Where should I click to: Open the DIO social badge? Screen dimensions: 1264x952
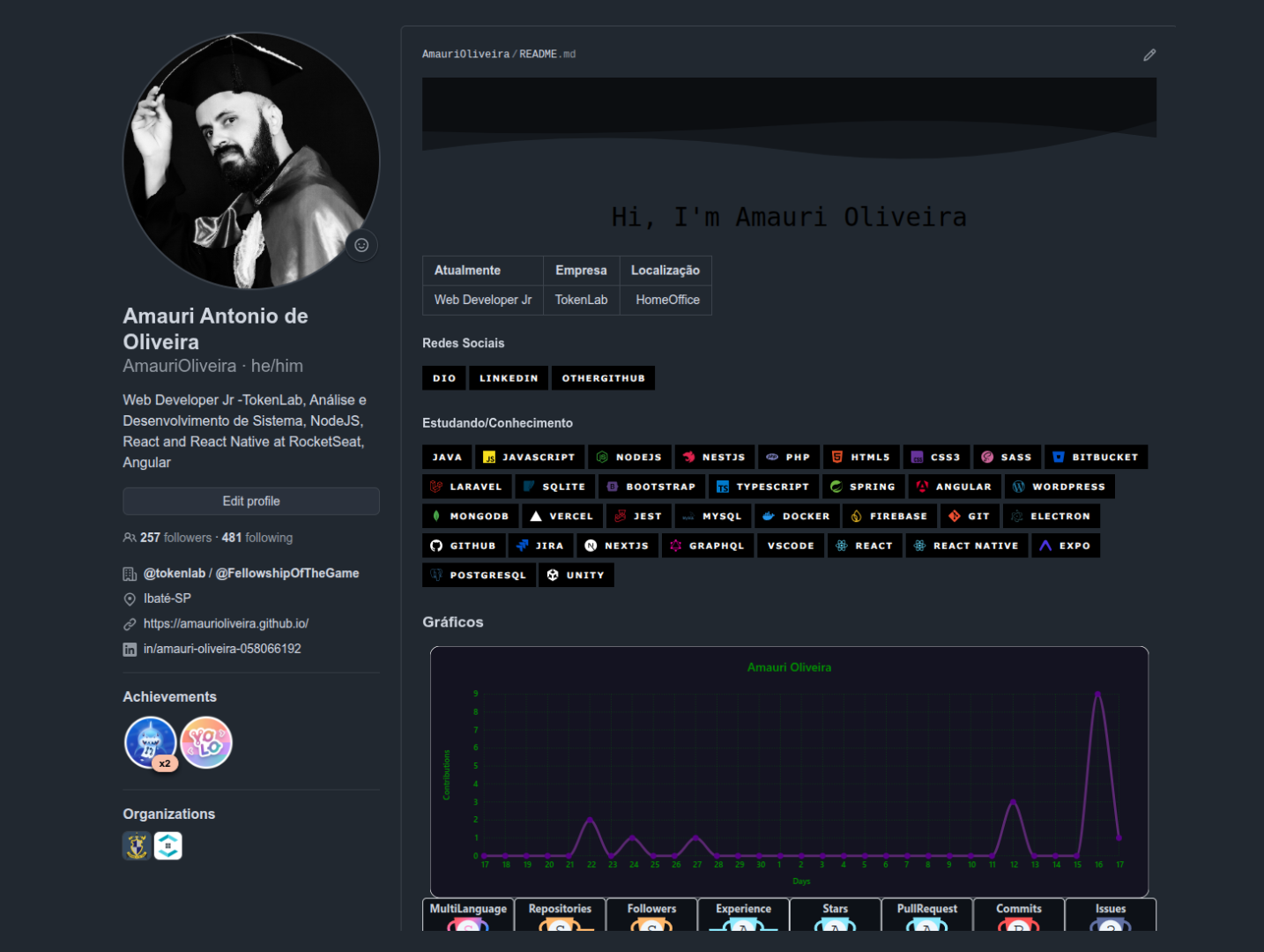444,378
